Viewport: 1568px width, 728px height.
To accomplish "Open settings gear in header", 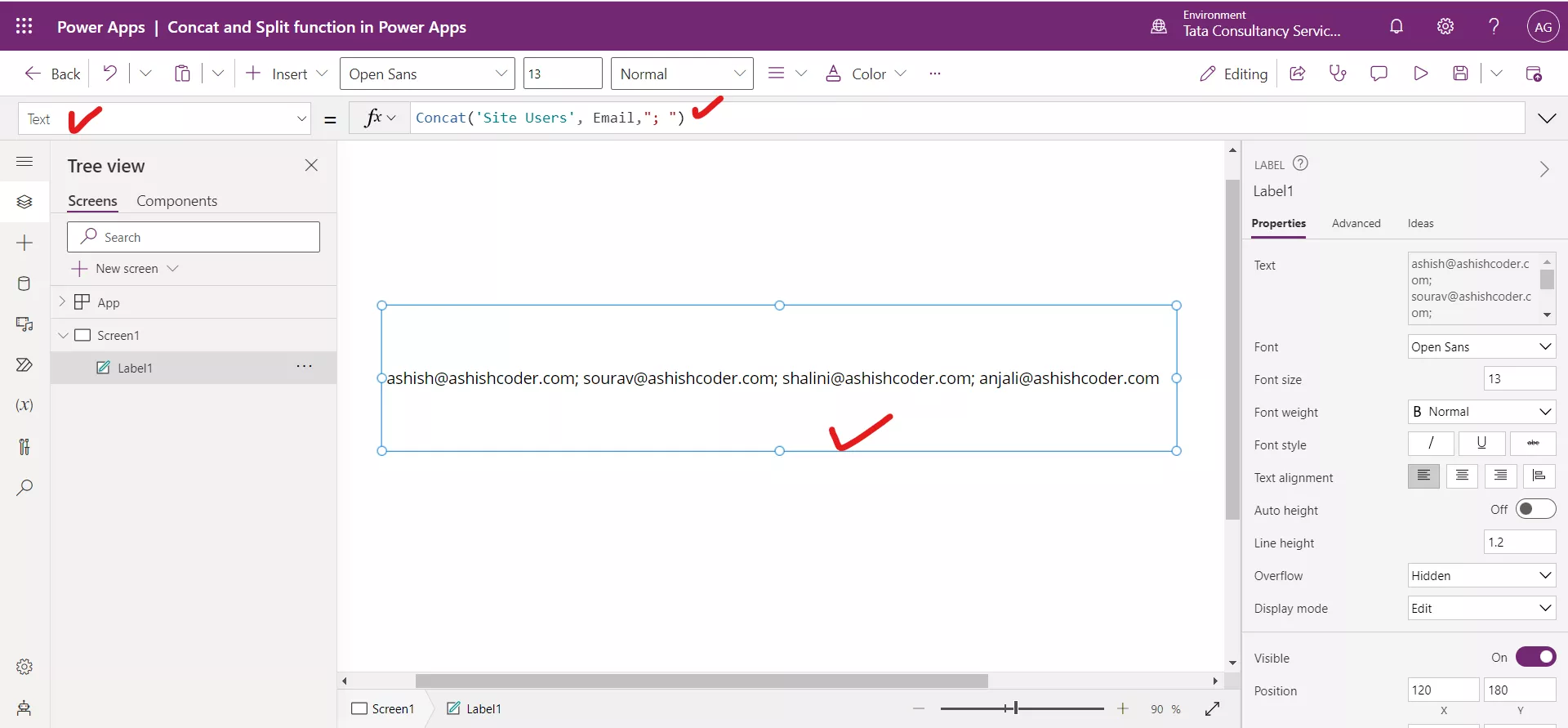I will coord(1445,26).
